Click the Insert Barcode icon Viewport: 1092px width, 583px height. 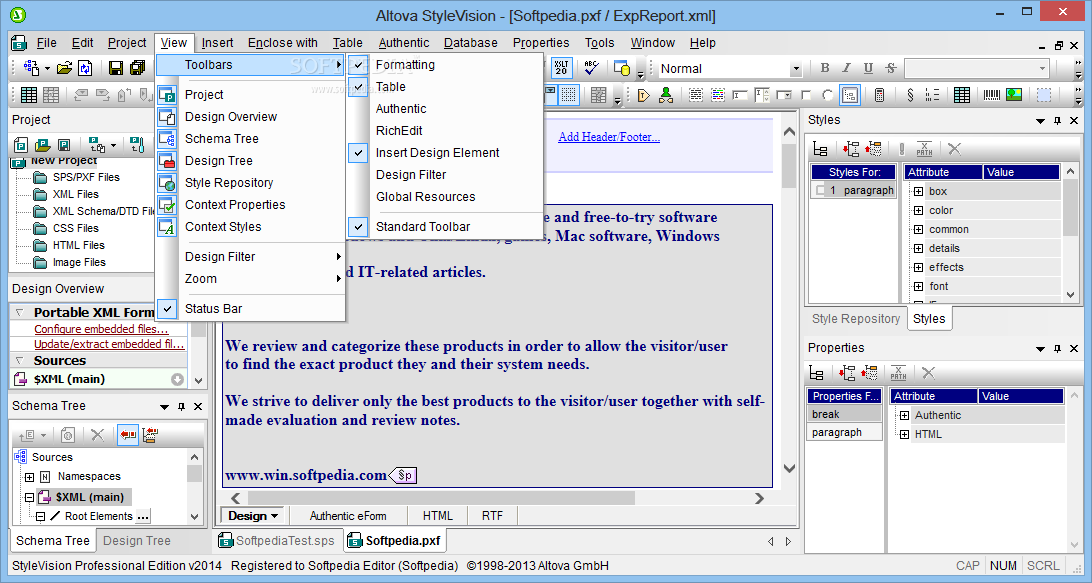992,95
